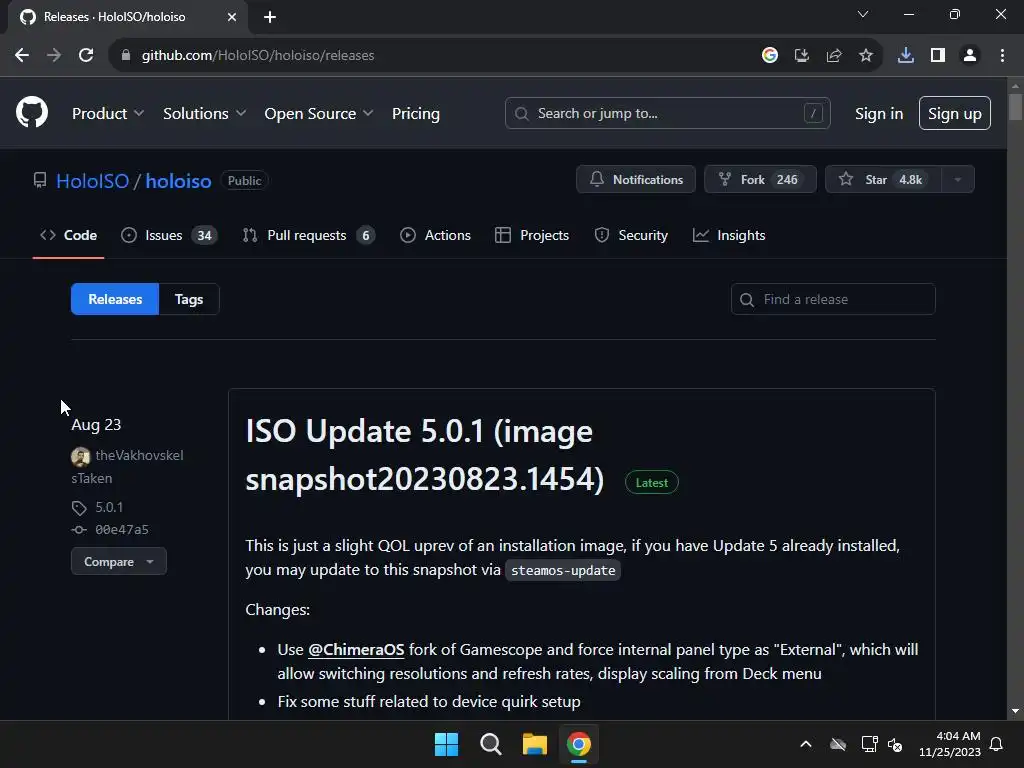Click the padlock site info icon
This screenshot has height=768, width=1024.
coord(126,56)
